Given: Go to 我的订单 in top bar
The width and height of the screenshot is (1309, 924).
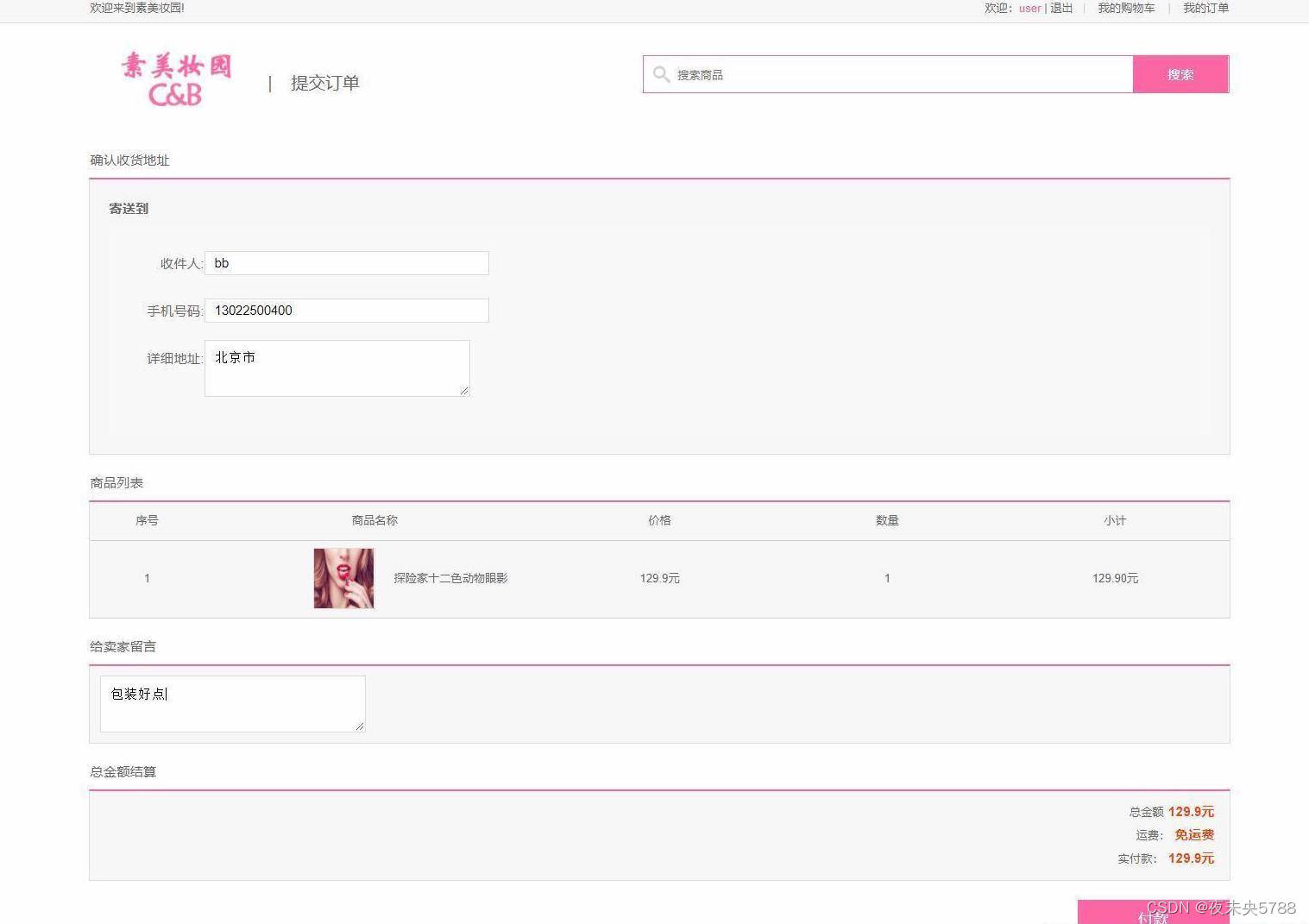Looking at the screenshot, I should (x=1205, y=9).
